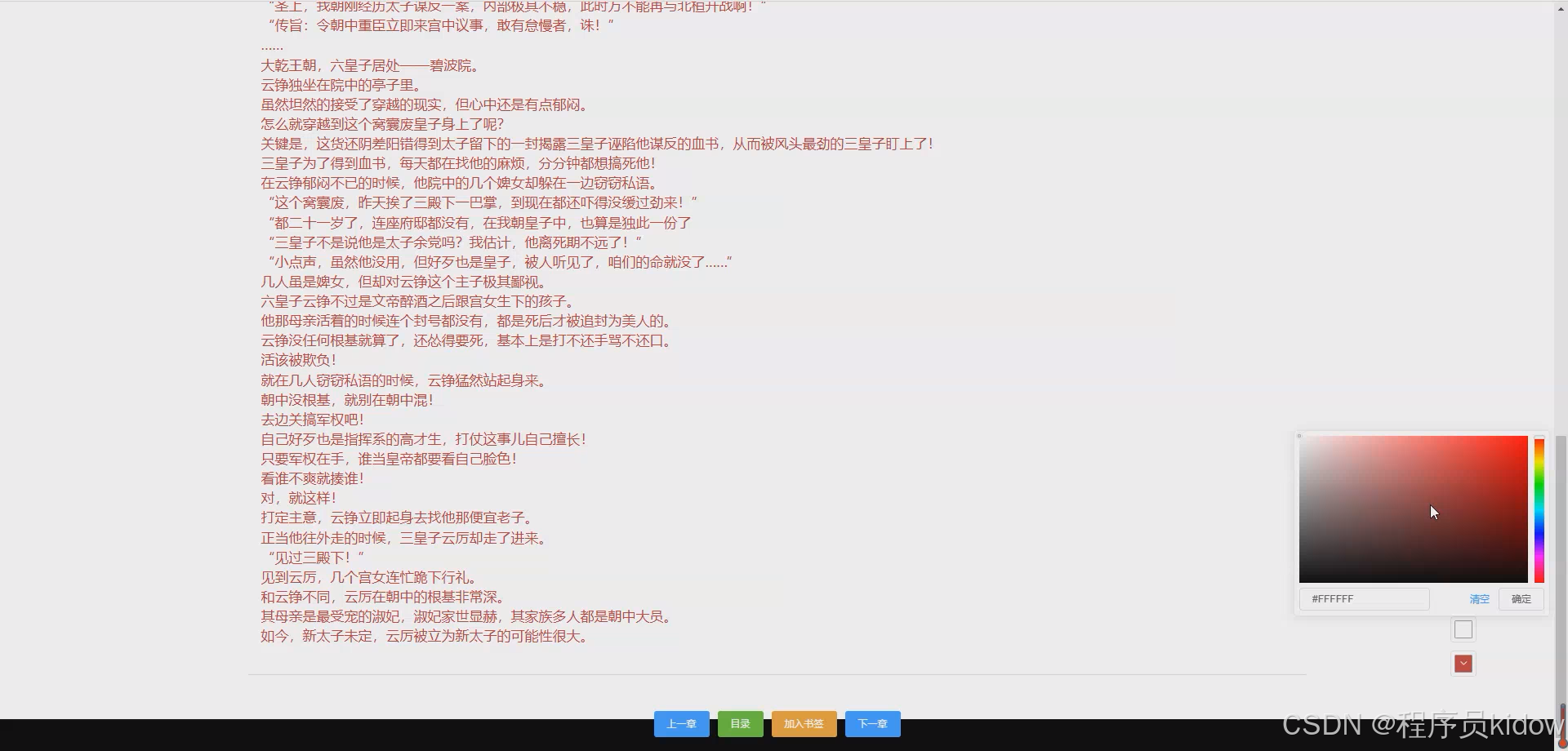Collapse the color panel using the red chevron
Viewport: 1568px width, 751px height.
1462,664
